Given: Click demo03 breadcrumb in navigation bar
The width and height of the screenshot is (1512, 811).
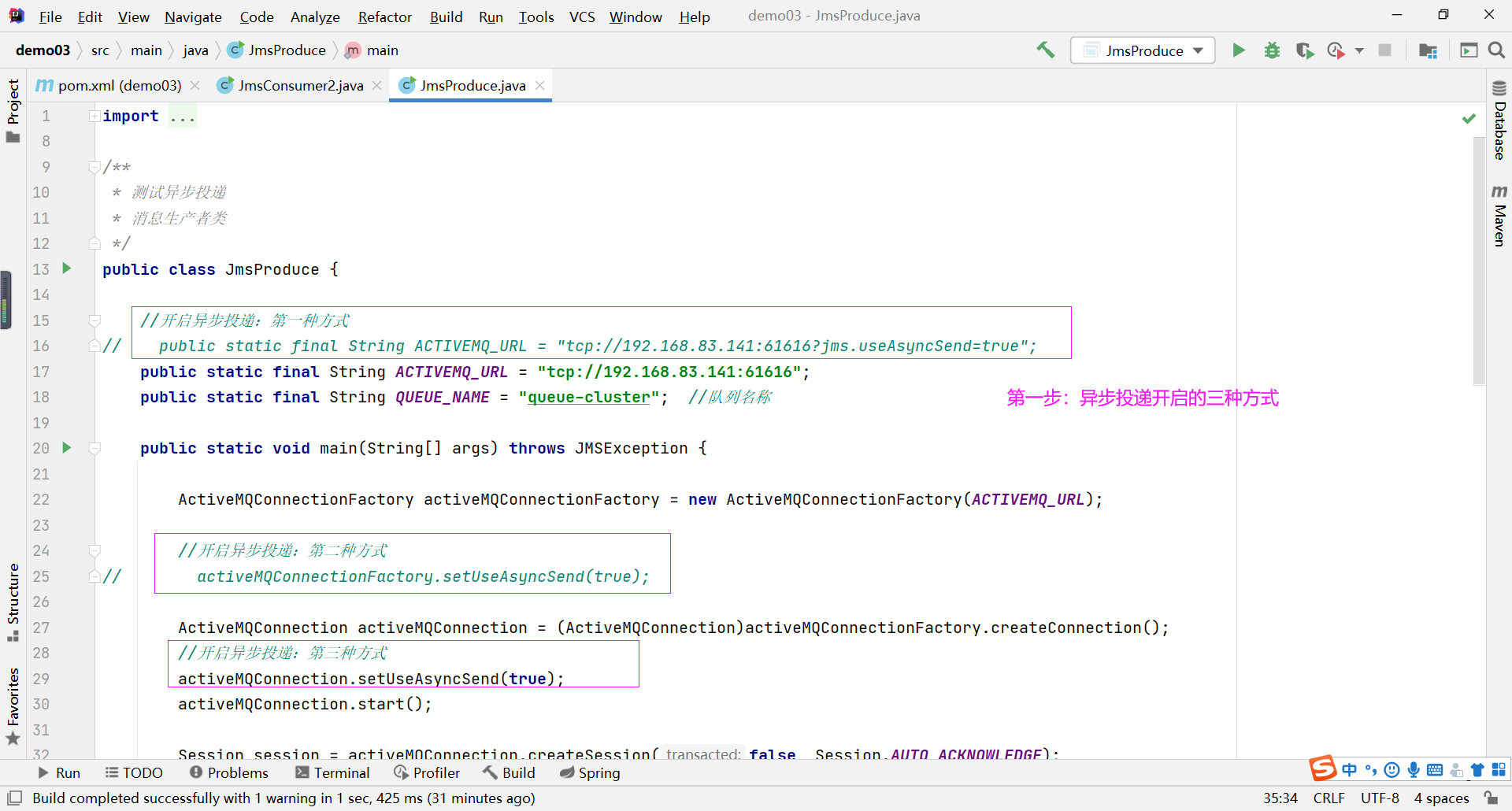Looking at the screenshot, I should (43, 50).
